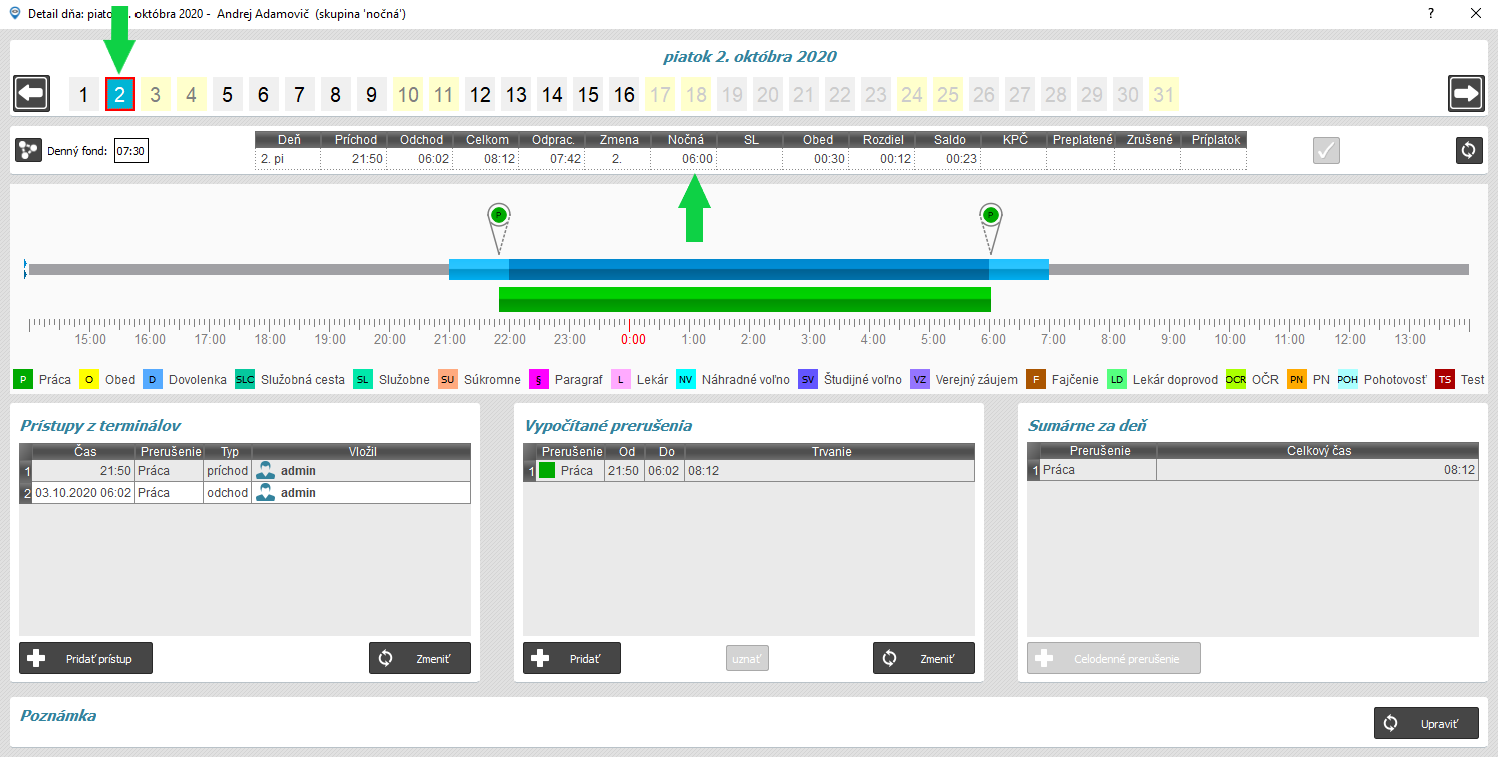Go to previous day with left arrow
This screenshot has height=757, width=1498.
pyautogui.click(x=31, y=94)
